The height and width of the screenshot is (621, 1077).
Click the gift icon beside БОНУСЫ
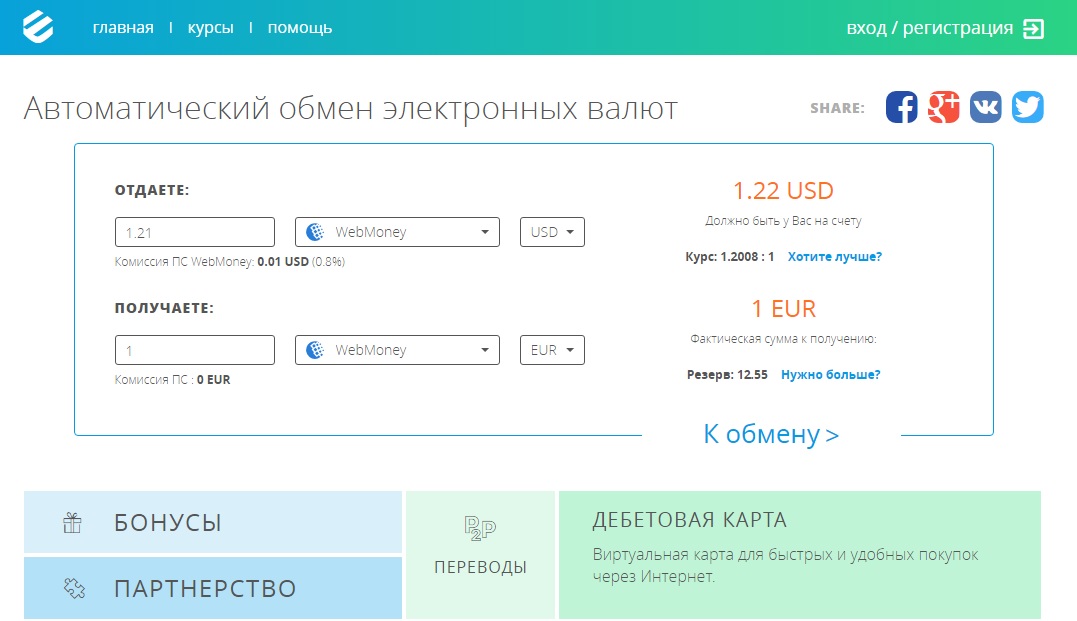pos(72,523)
